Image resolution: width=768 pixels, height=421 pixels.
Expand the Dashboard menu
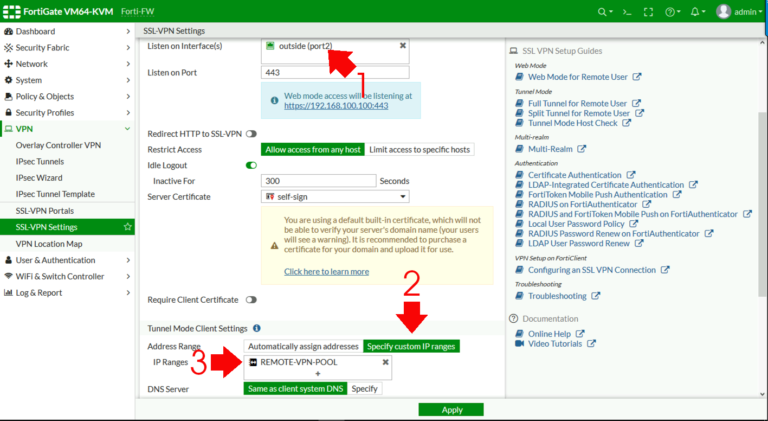click(x=67, y=31)
